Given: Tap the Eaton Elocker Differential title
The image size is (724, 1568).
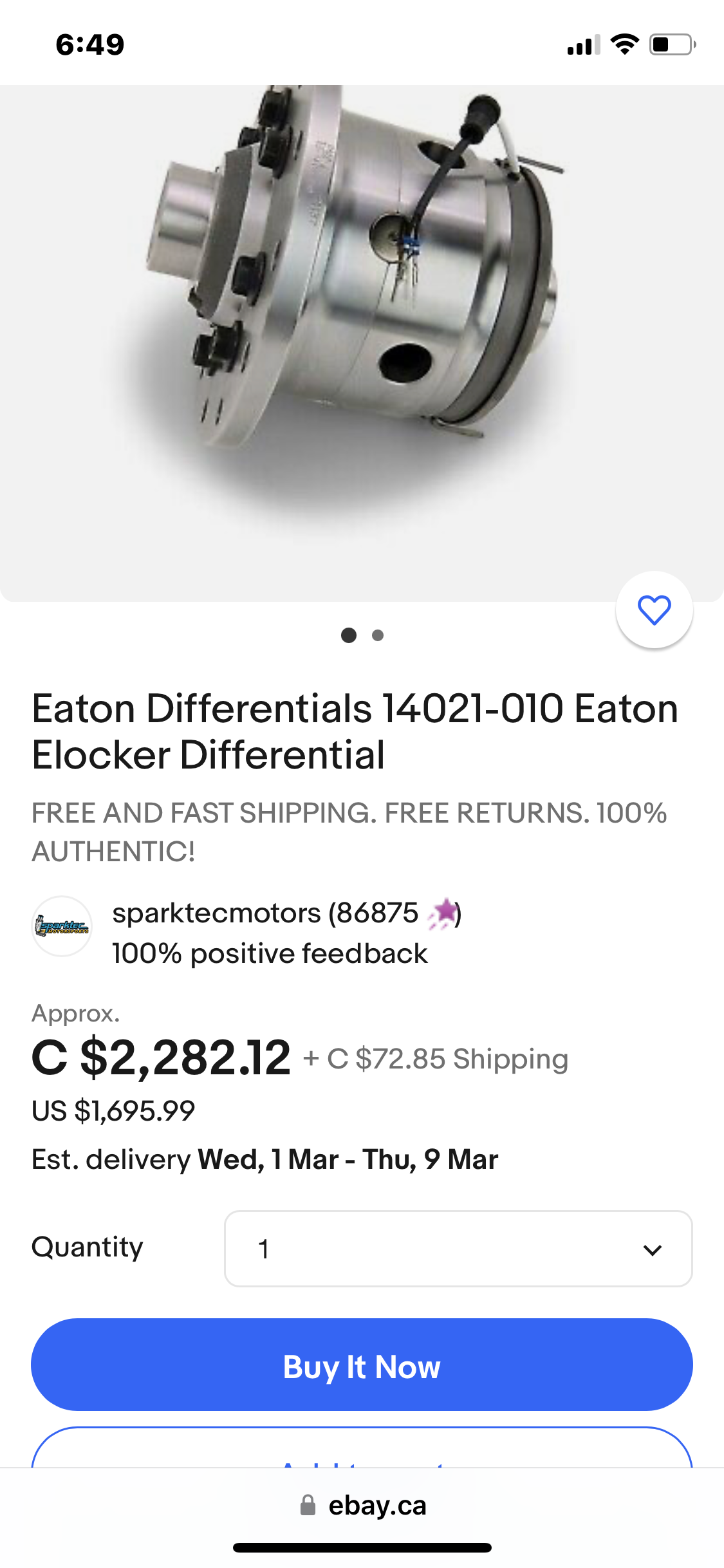Looking at the screenshot, I should click(355, 731).
